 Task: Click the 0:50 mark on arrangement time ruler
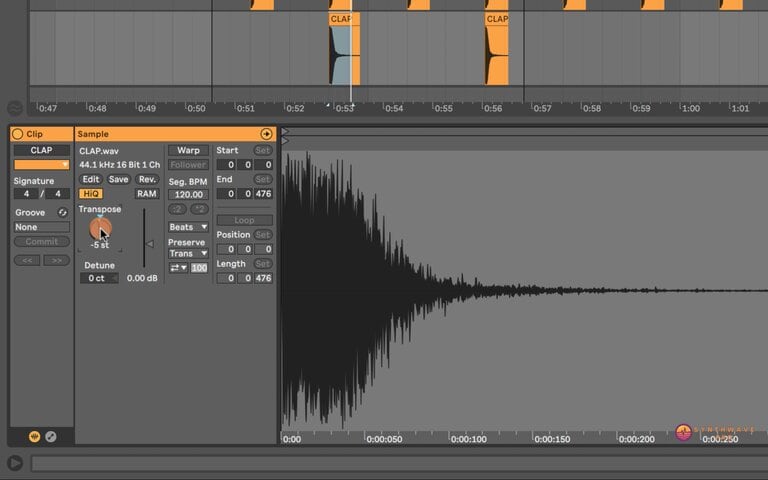coord(196,108)
